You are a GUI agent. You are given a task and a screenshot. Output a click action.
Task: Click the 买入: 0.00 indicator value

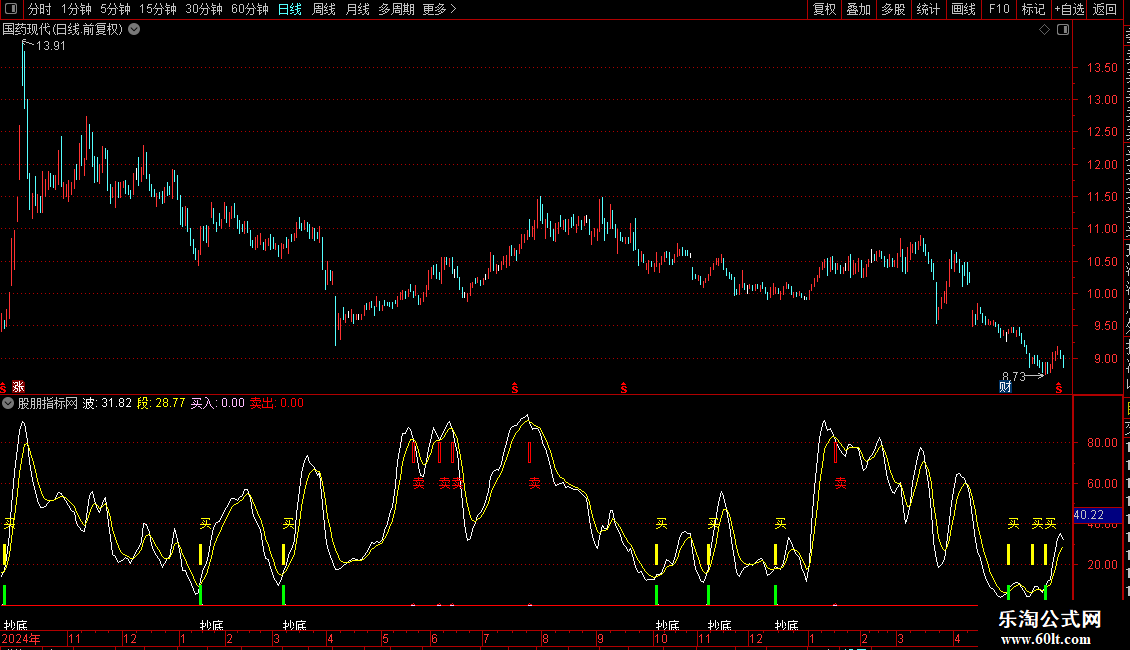click(218, 403)
